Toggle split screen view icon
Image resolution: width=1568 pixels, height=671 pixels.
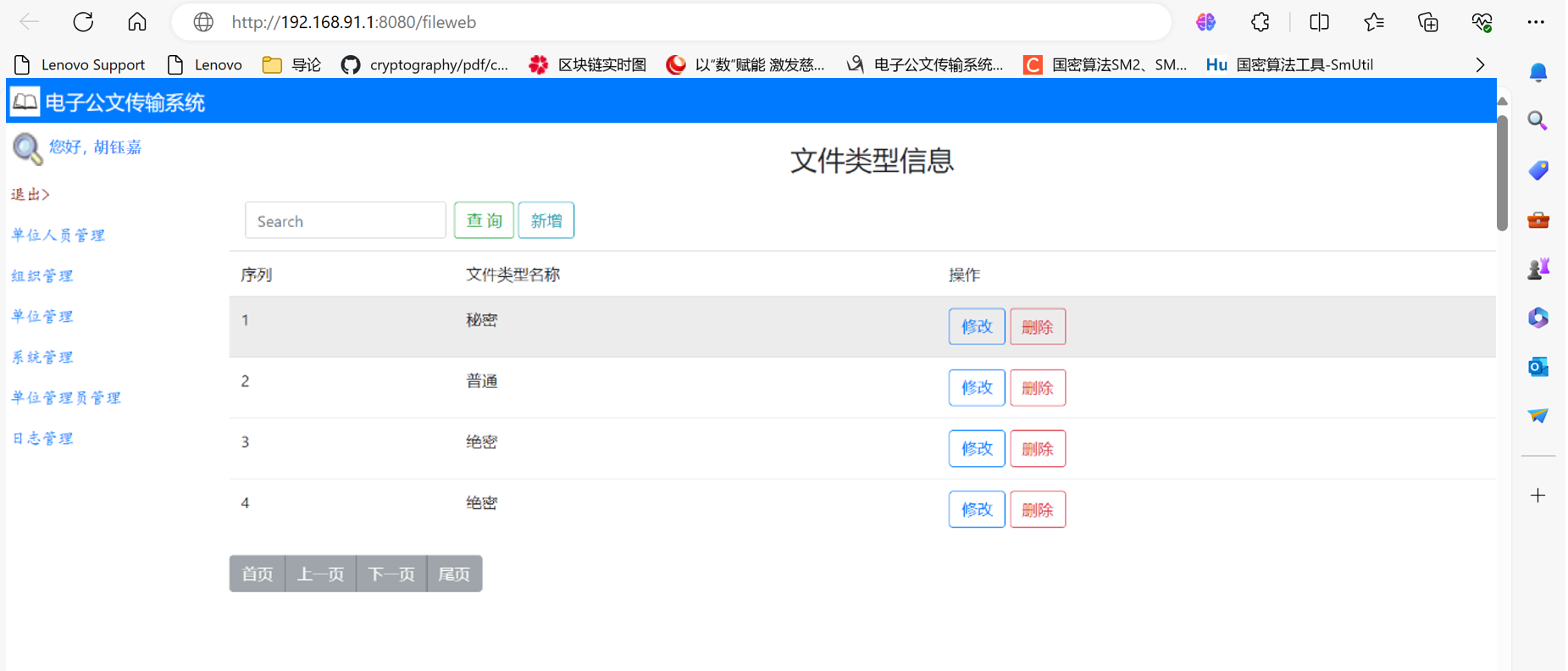click(x=1319, y=22)
